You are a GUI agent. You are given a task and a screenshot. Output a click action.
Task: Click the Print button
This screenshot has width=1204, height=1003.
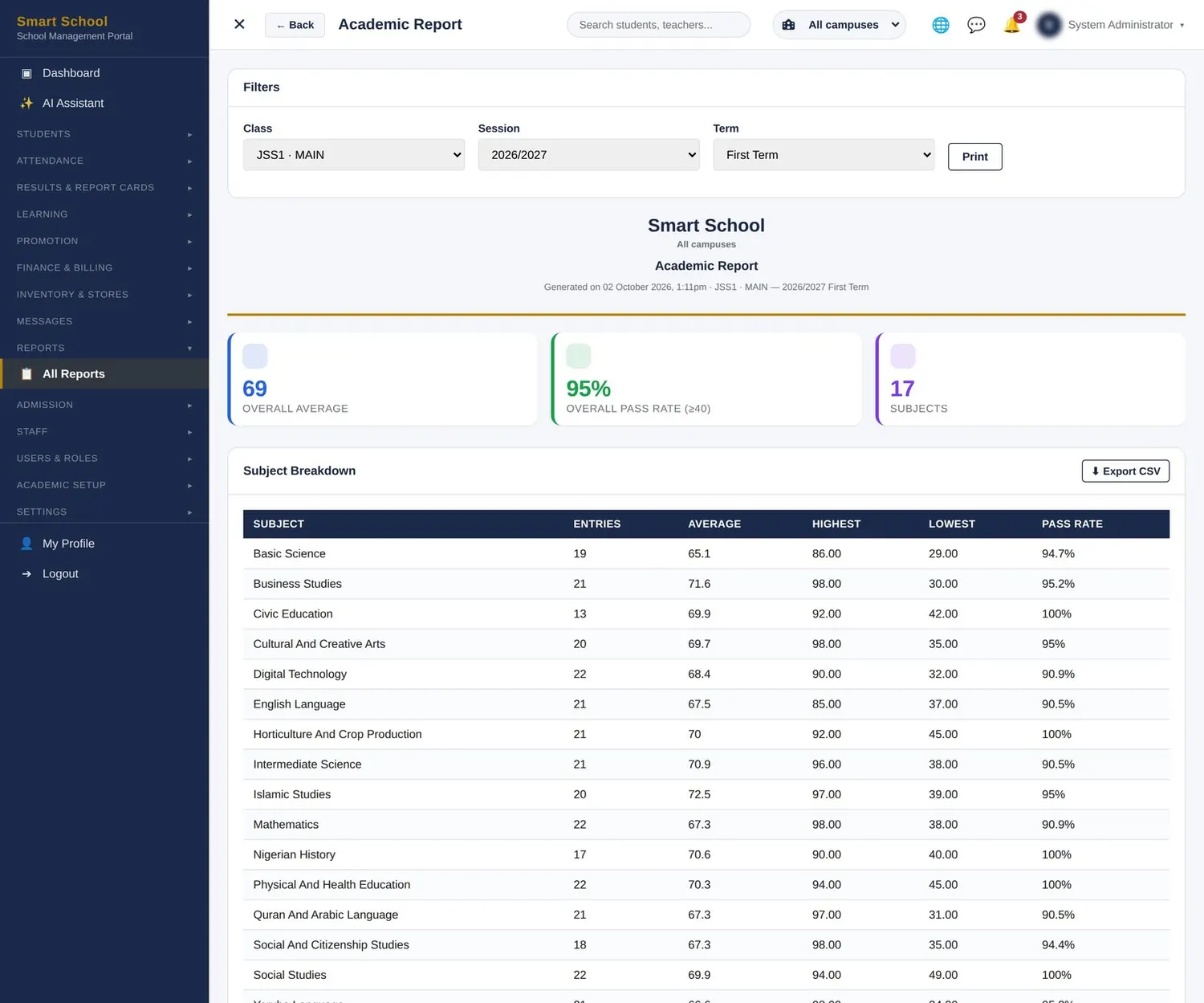point(974,157)
